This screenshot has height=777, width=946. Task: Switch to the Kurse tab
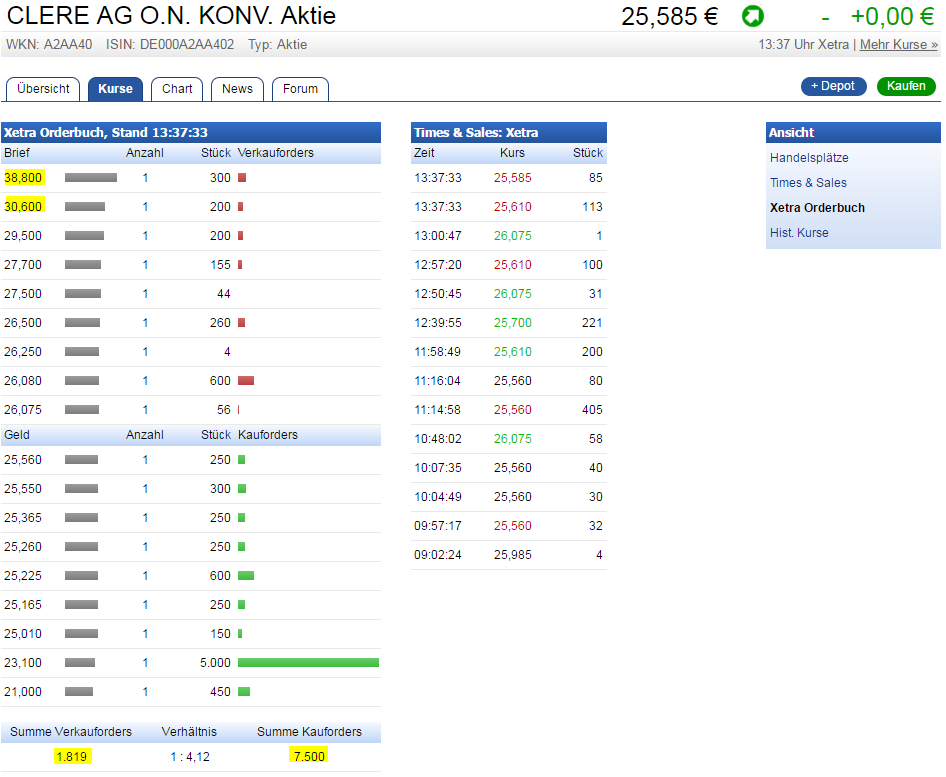point(115,89)
